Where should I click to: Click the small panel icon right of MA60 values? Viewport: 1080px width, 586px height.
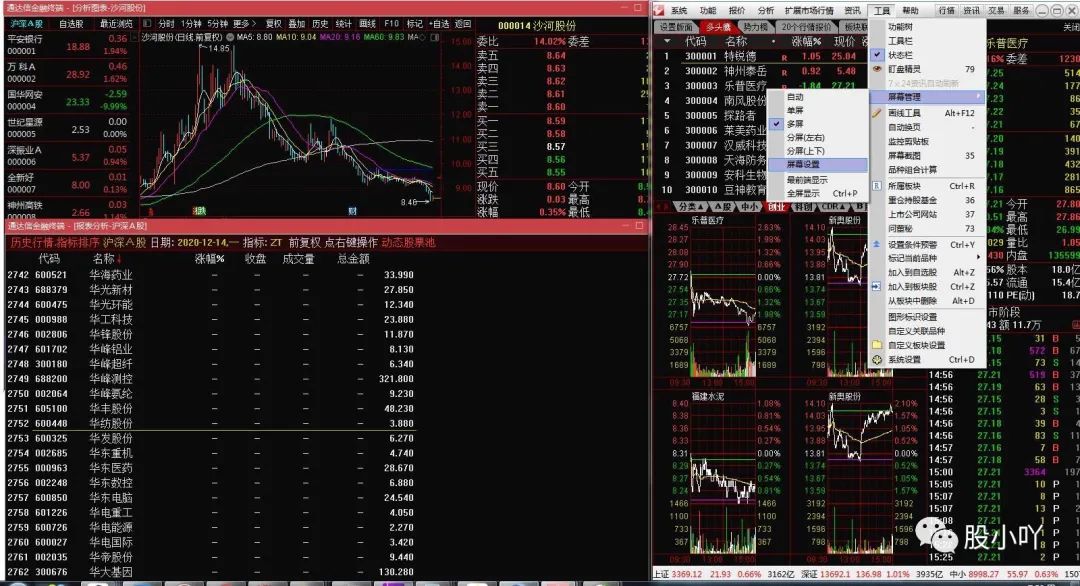click(x=435, y=37)
